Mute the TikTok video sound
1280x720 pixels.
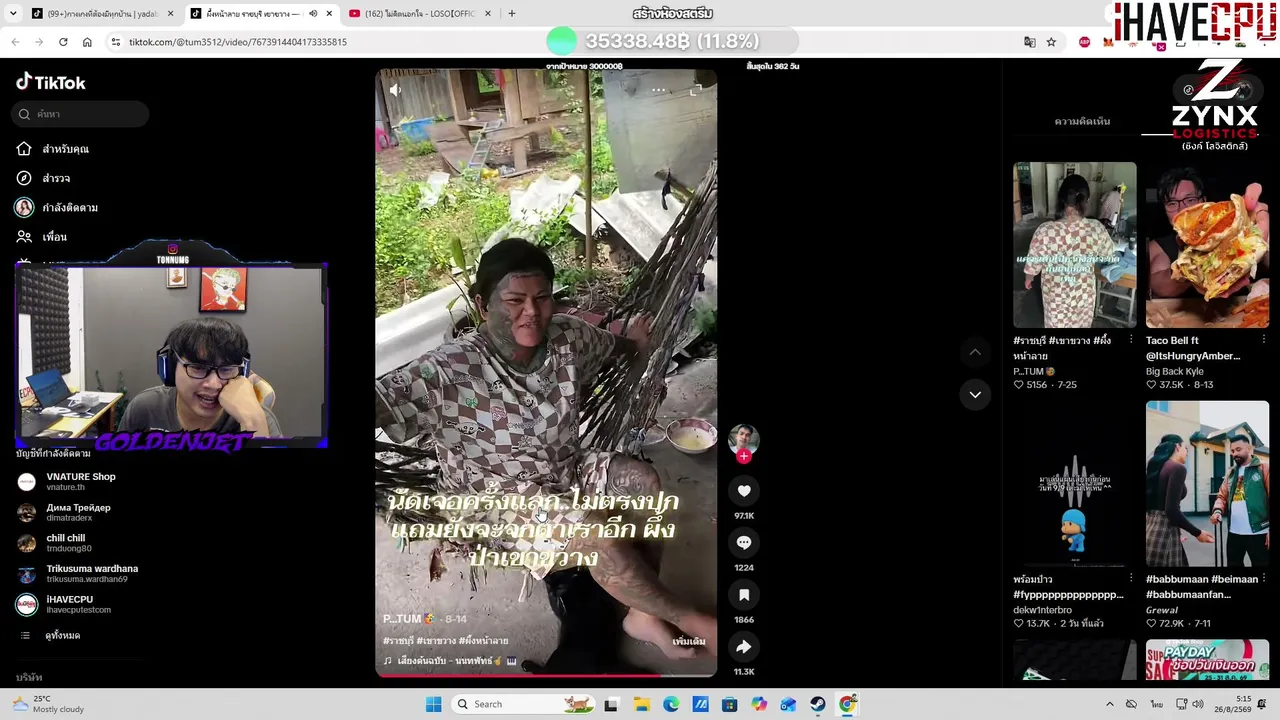tap(395, 90)
